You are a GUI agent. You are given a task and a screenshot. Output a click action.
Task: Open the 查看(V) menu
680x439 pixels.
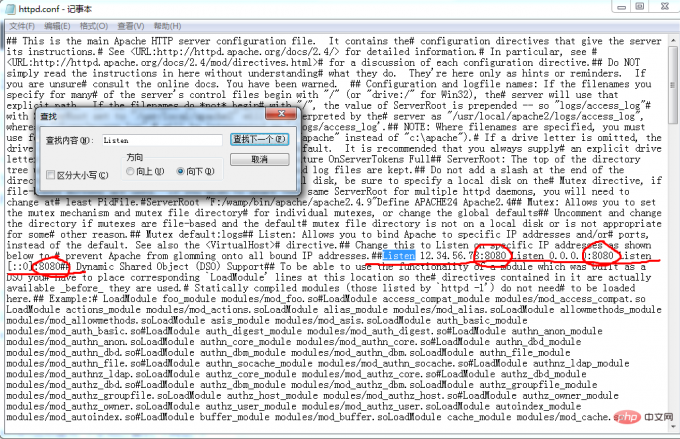pos(131,26)
